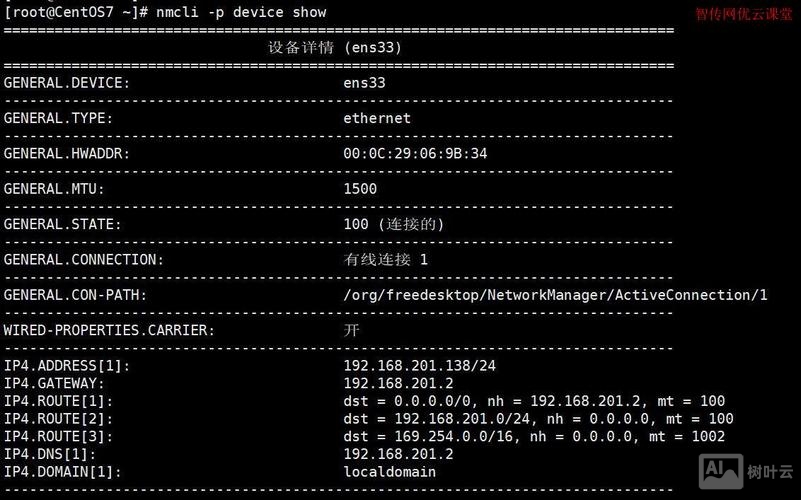Screen dimensions: 801x500
Task: Click the MAC address 00:0C:29:06:9B:34
Action: point(415,153)
